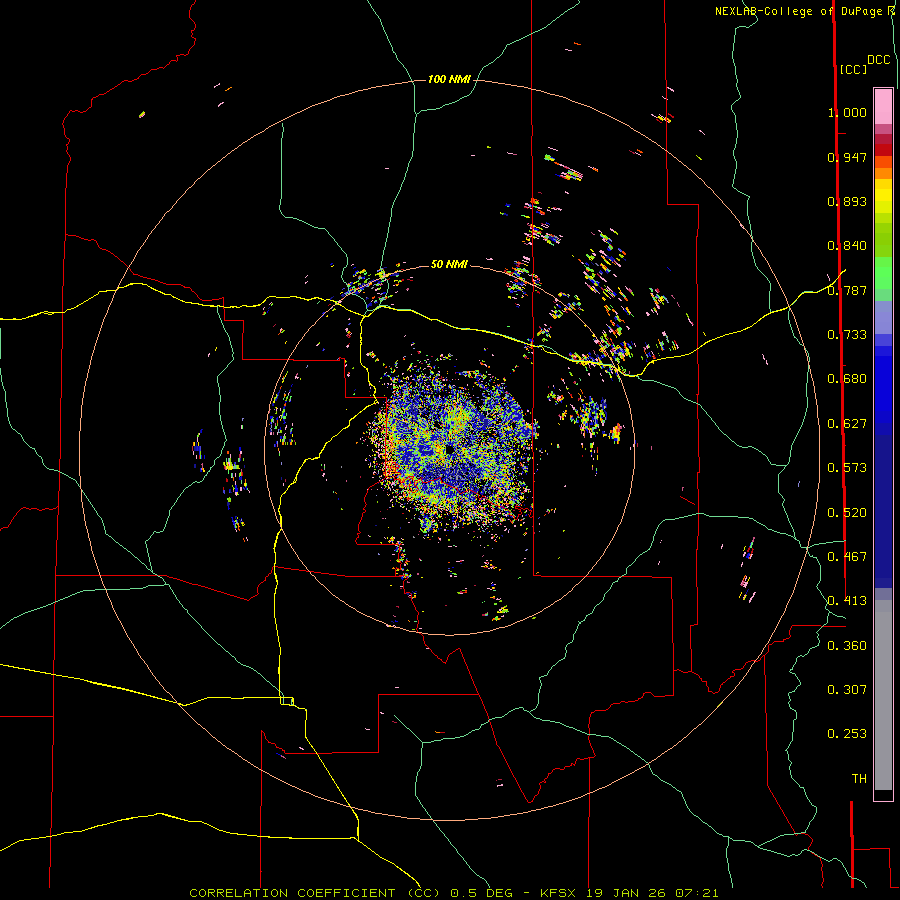Image resolution: width=900 pixels, height=900 pixels.
Task: Click the KFSX station identifier in the caption
Action: 560,893
